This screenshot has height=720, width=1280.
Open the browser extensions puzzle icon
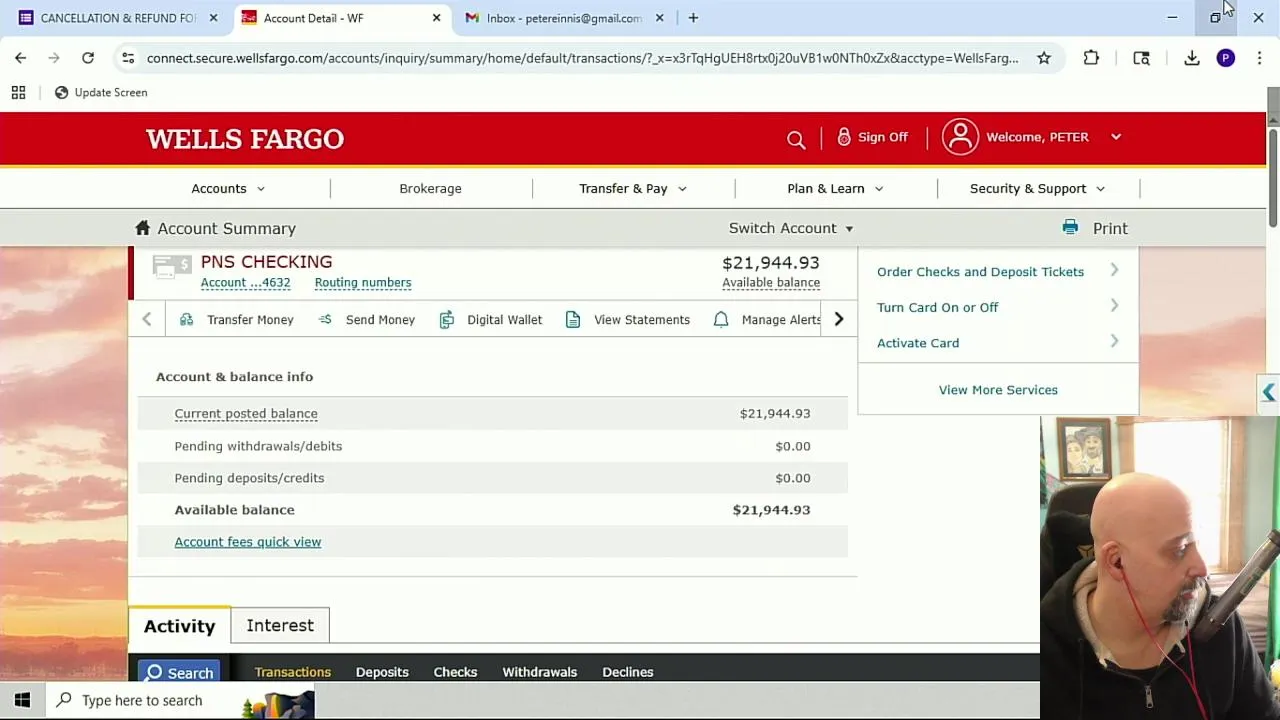(x=1091, y=58)
